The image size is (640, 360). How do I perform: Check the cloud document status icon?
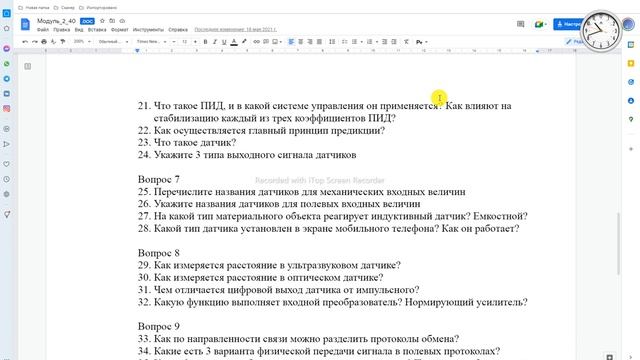122,21
